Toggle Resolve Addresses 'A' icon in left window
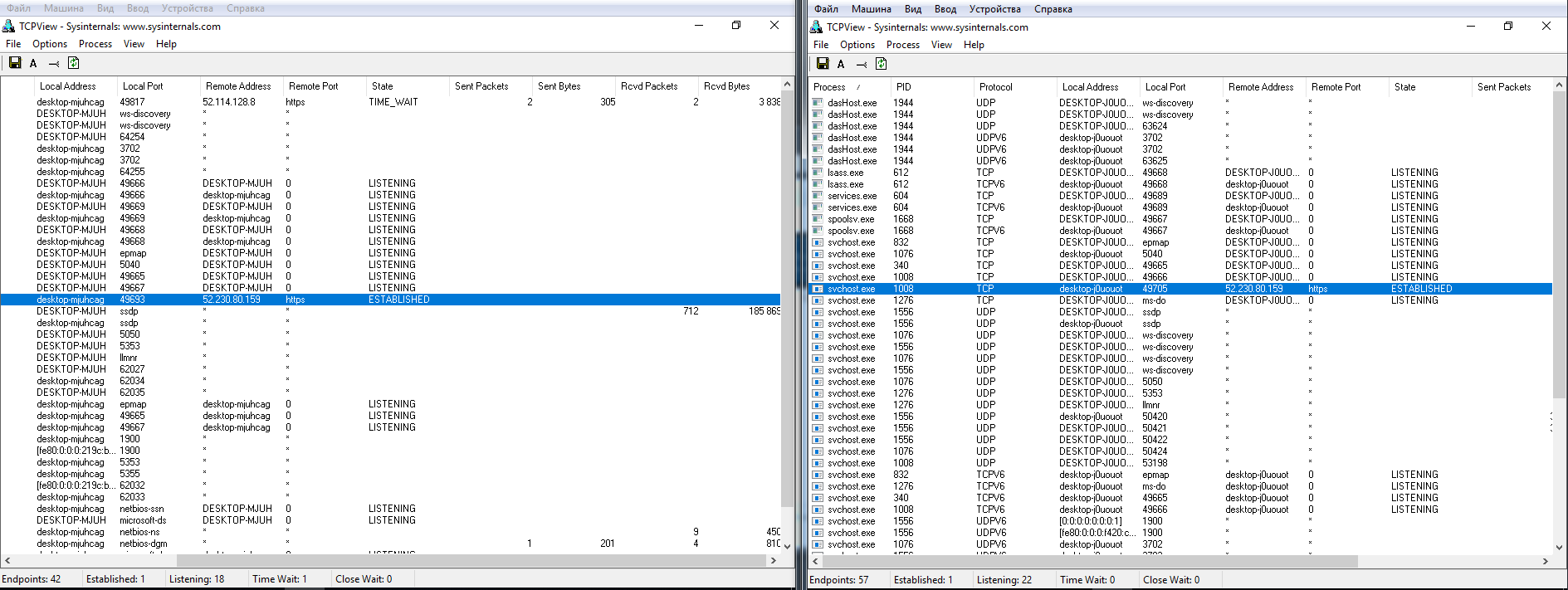Screen dimensions: 1568x590 [33, 63]
